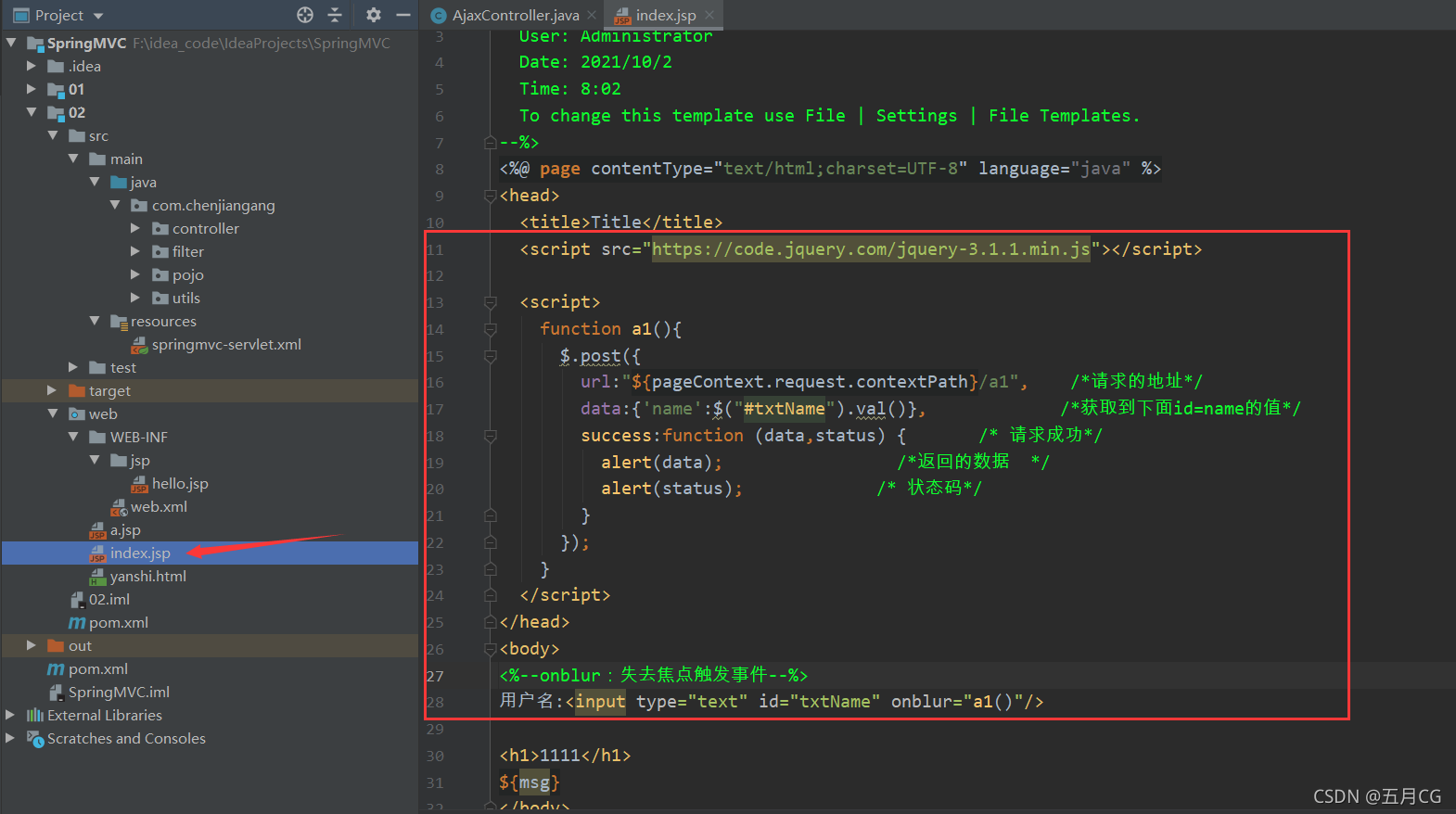Select the WEB-INF folder
Image resolution: width=1456 pixels, height=814 pixels.
(x=138, y=437)
